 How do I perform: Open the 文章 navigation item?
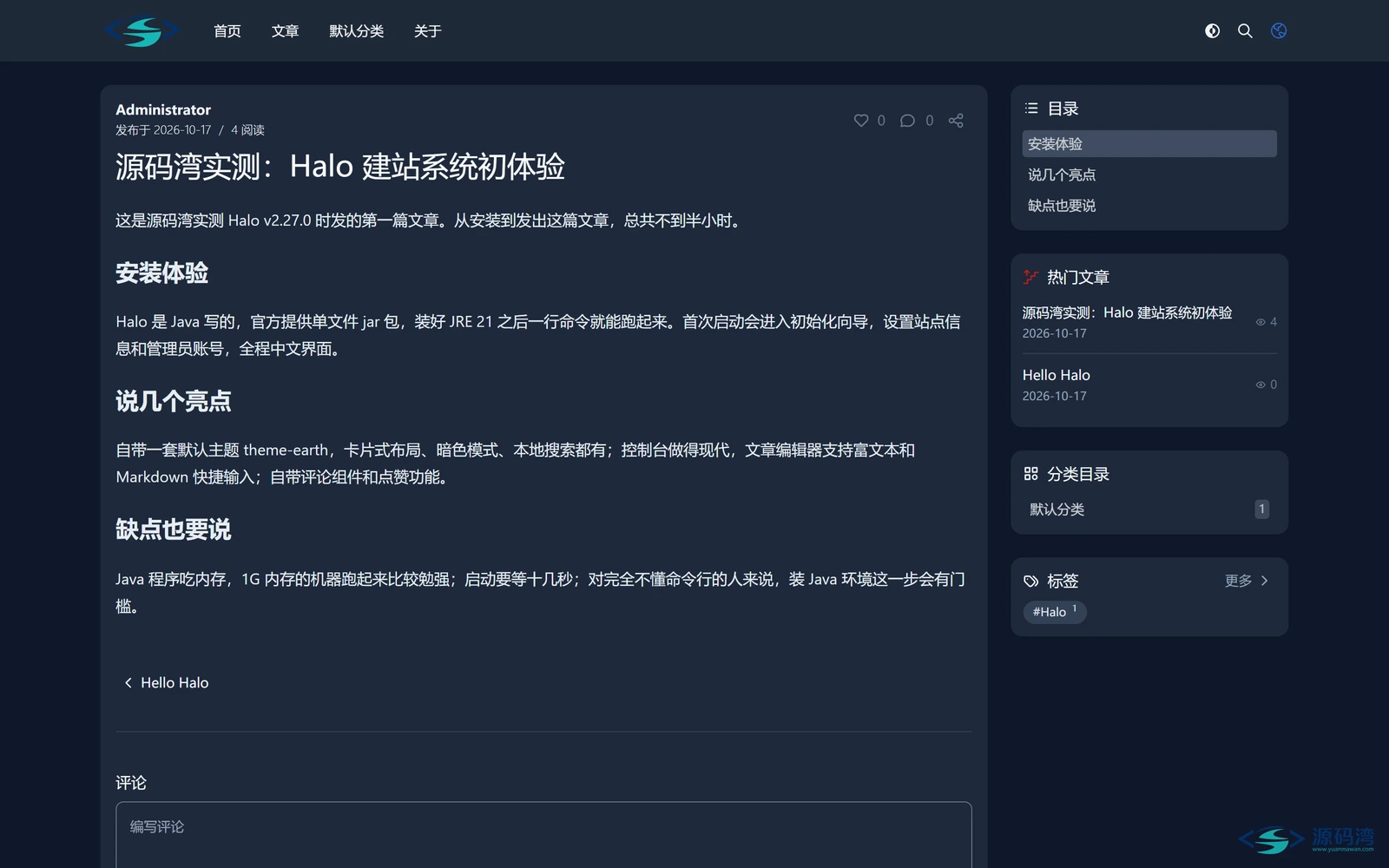coord(285,31)
